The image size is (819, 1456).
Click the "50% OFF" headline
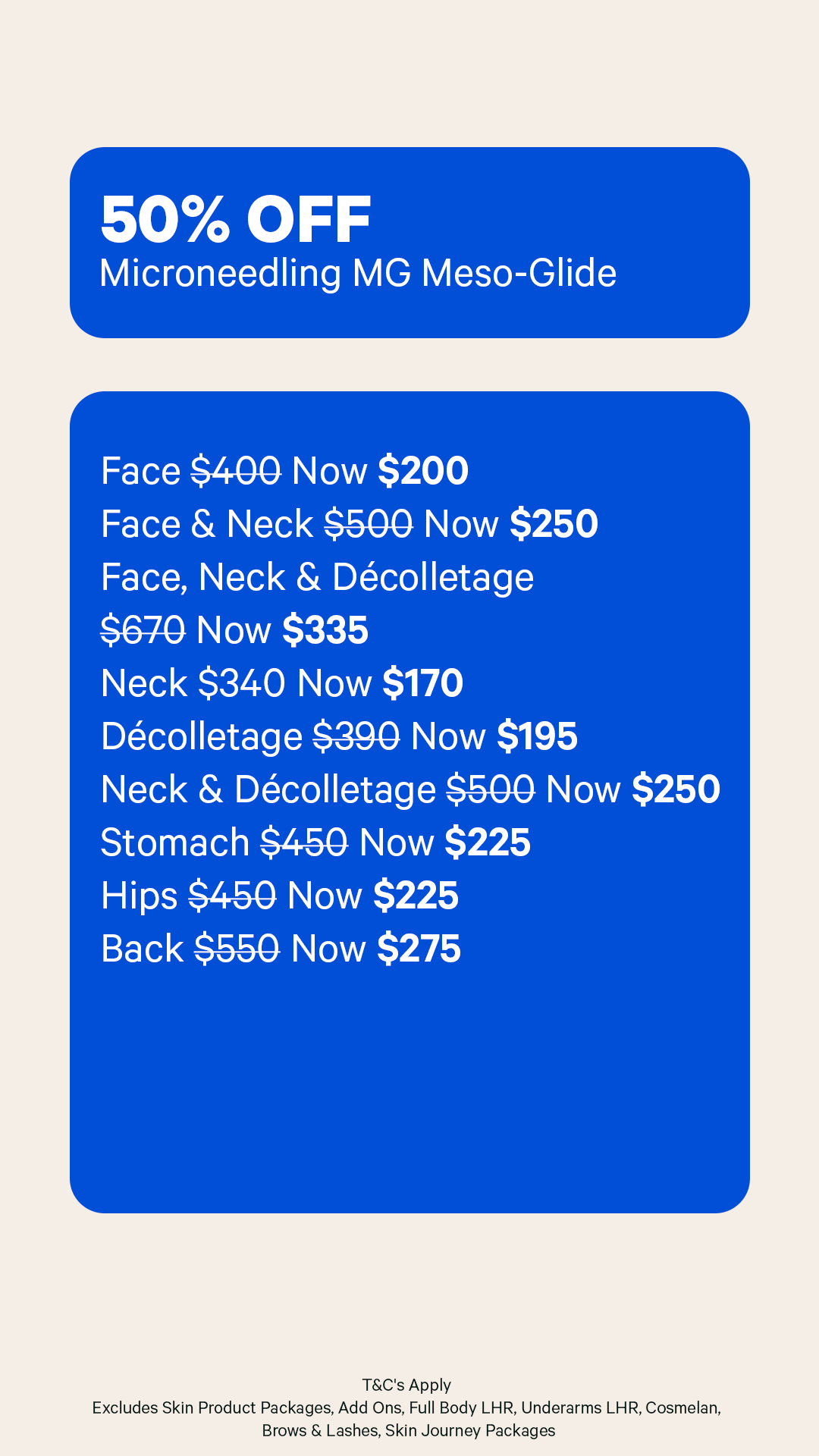[235, 220]
